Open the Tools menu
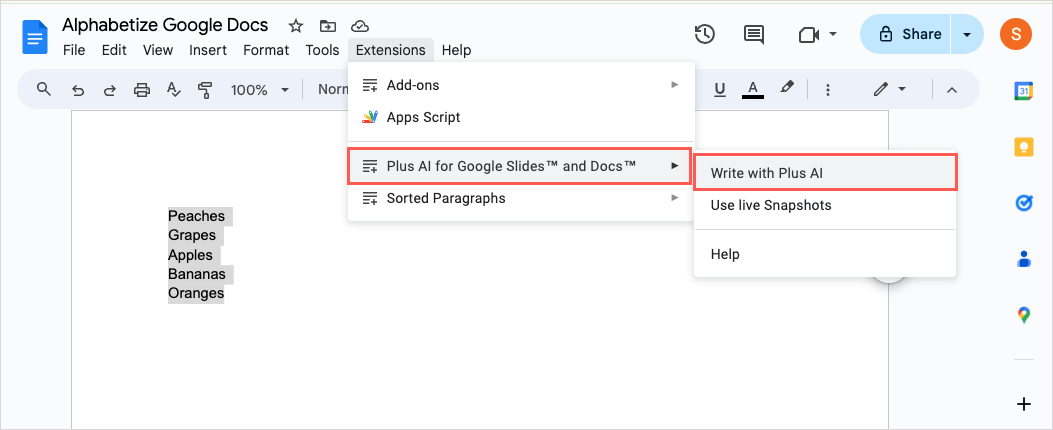Image resolution: width=1053 pixels, height=430 pixels. 322,50
